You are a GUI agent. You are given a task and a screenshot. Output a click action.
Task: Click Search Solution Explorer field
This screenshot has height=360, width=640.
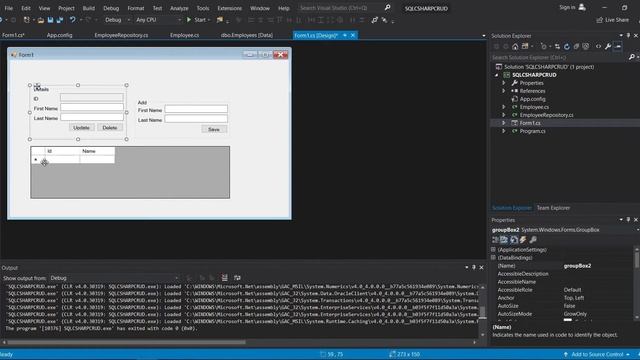pyautogui.click(x=558, y=58)
